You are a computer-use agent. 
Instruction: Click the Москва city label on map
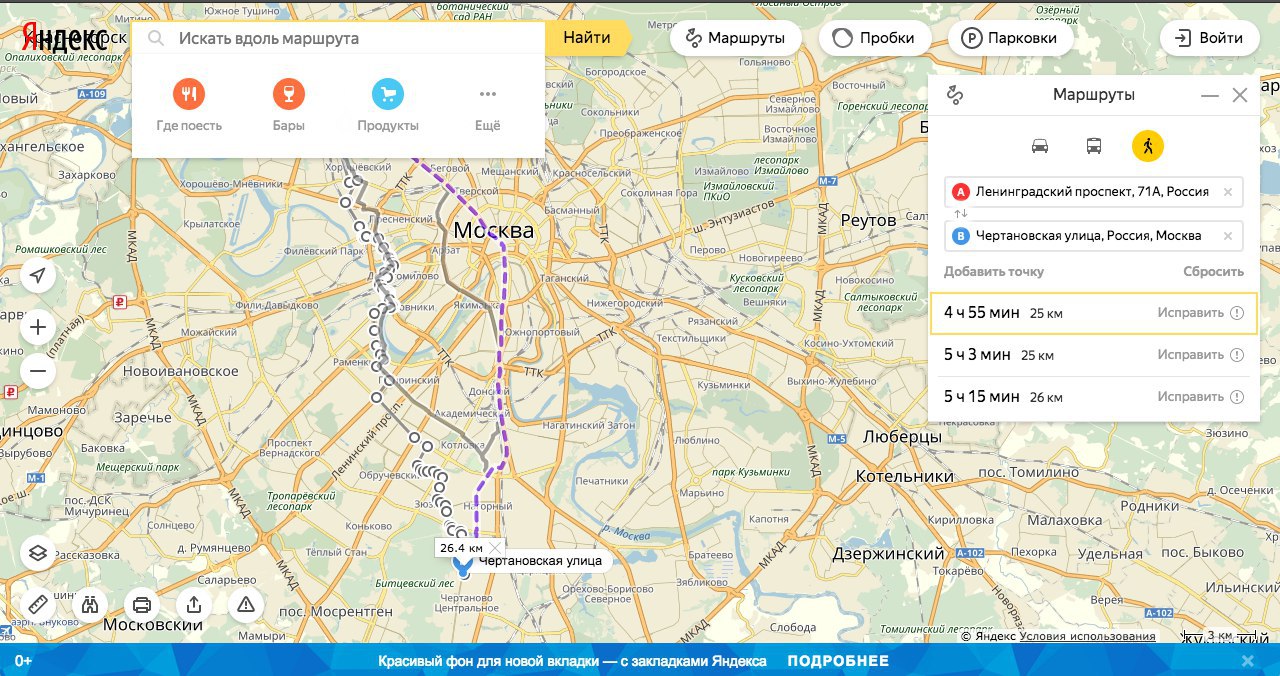[x=494, y=231]
